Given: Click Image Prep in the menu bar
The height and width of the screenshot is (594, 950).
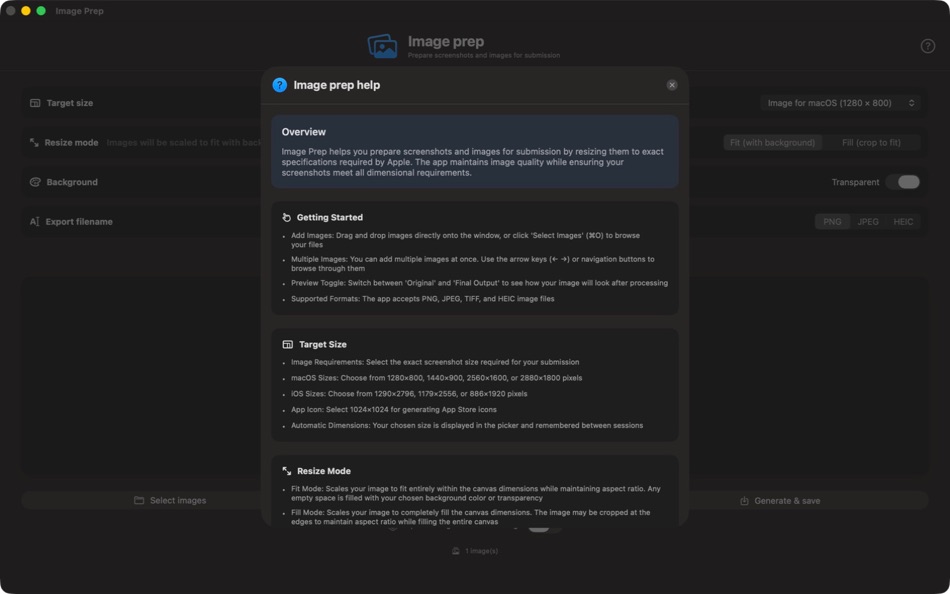Looking at the screenshot, I should 80,10.
